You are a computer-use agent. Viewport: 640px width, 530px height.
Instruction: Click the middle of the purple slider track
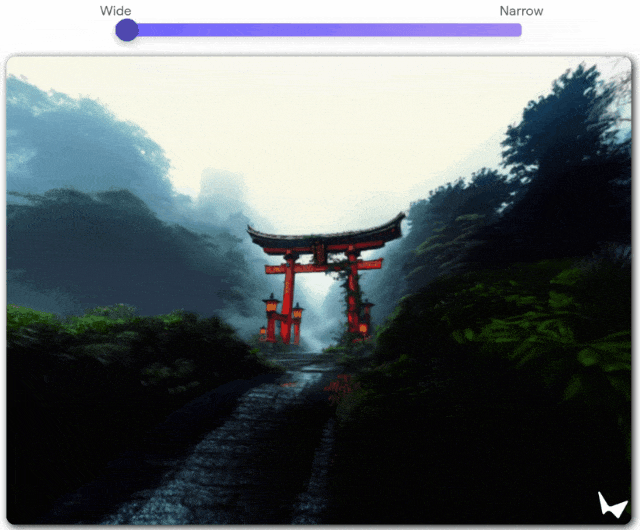click(323, 30)
